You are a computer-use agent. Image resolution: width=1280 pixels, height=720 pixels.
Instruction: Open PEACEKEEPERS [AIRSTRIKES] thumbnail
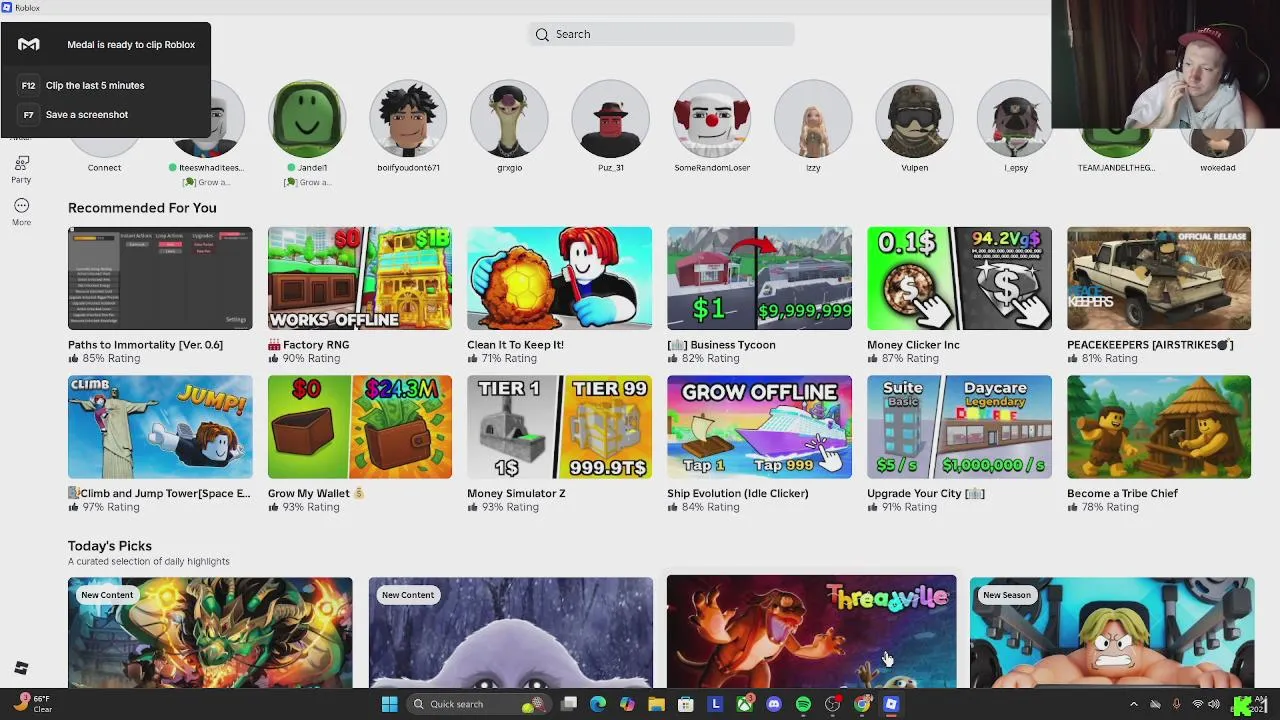(1159, 278)
